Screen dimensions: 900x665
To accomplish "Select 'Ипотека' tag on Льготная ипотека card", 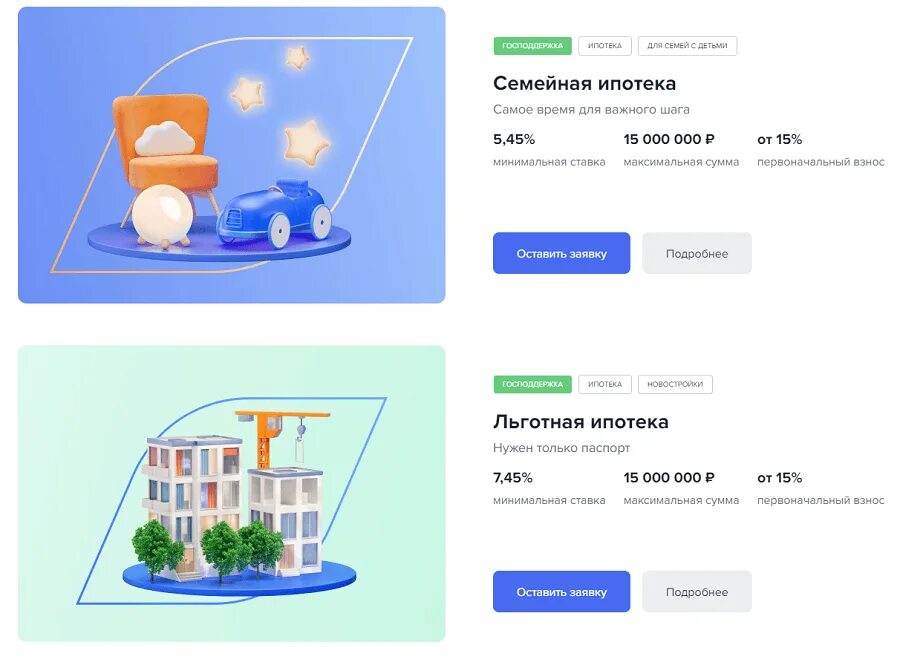I will tap(605, 384).
